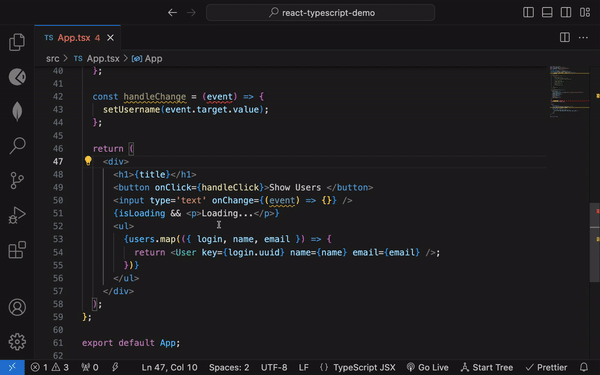Viewport: 600px width, 375px height.
Task: Click the src breadcrumb
Action: 53,59
